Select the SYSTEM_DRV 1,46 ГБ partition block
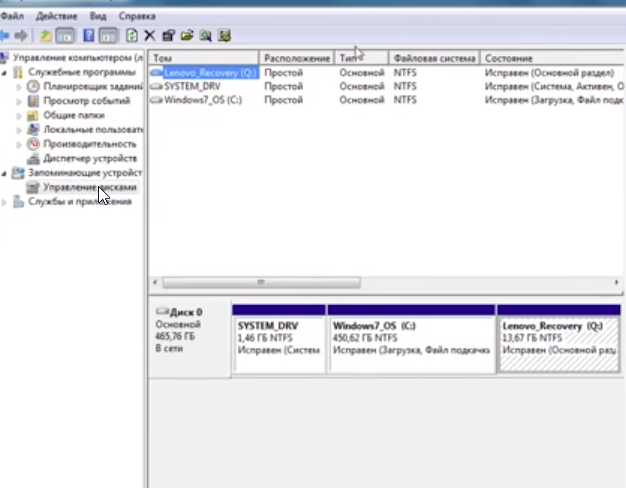The height and width of the screenshot is (488, 626). tap(279, 339)
